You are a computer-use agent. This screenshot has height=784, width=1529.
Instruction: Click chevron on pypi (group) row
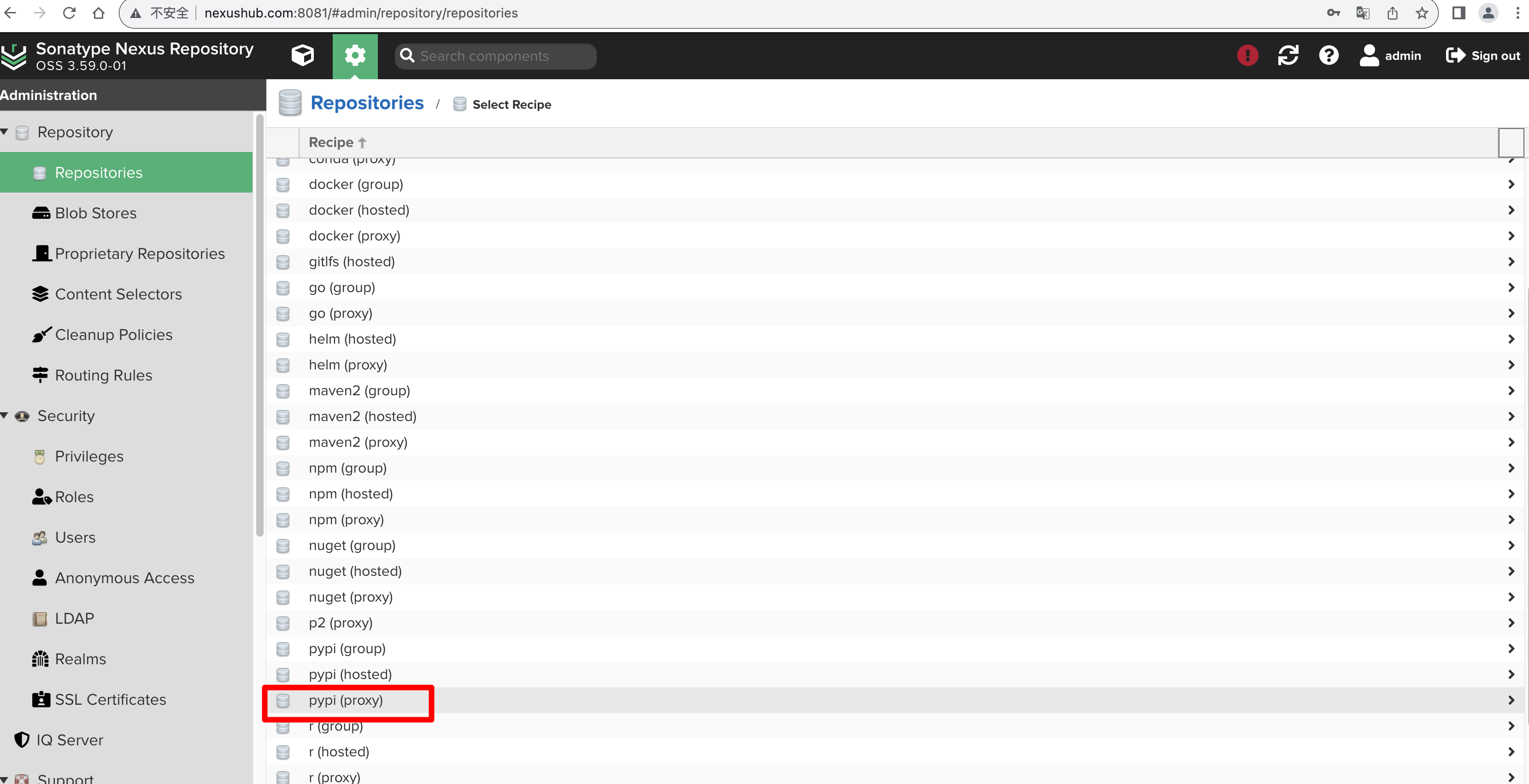tap(1511, 649)
